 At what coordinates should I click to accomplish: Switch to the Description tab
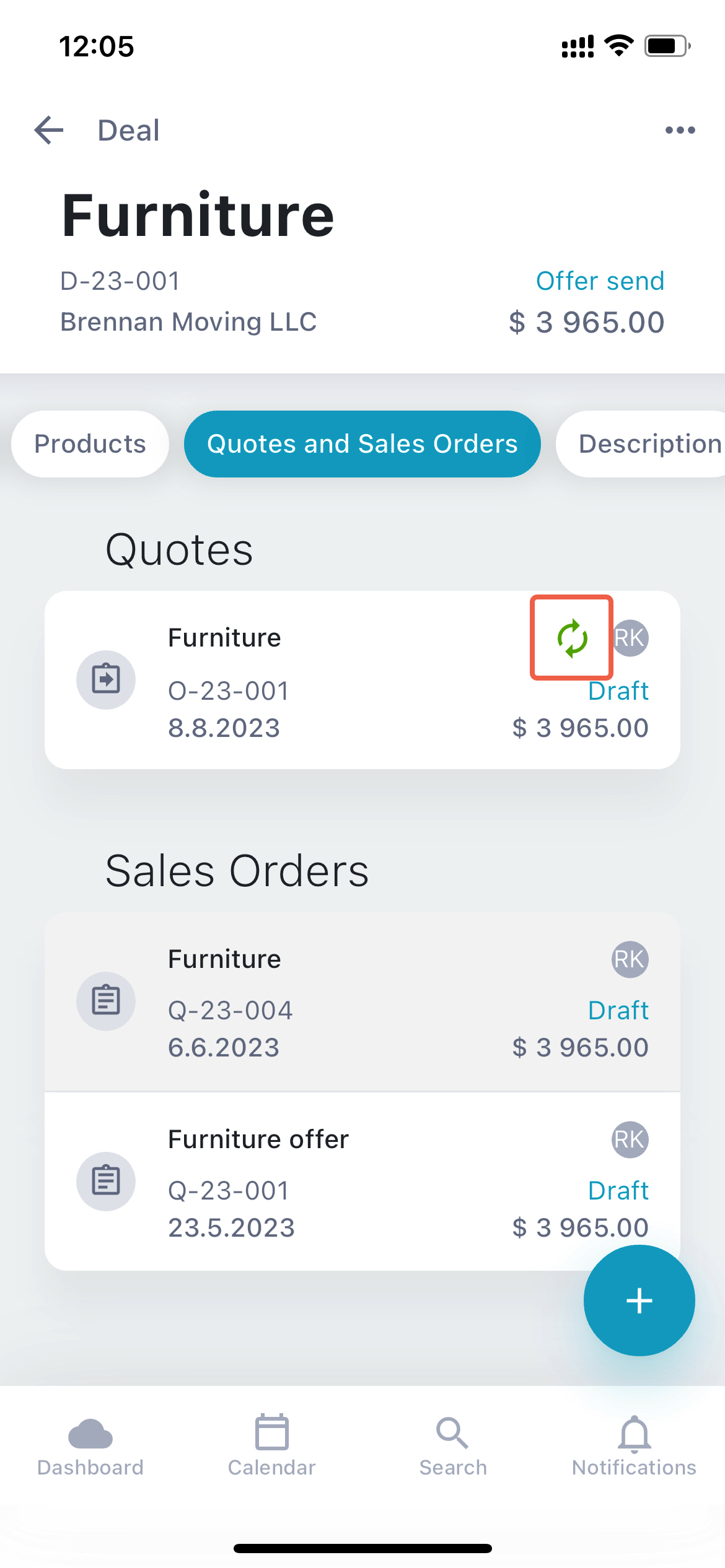(x=642, y=444)
